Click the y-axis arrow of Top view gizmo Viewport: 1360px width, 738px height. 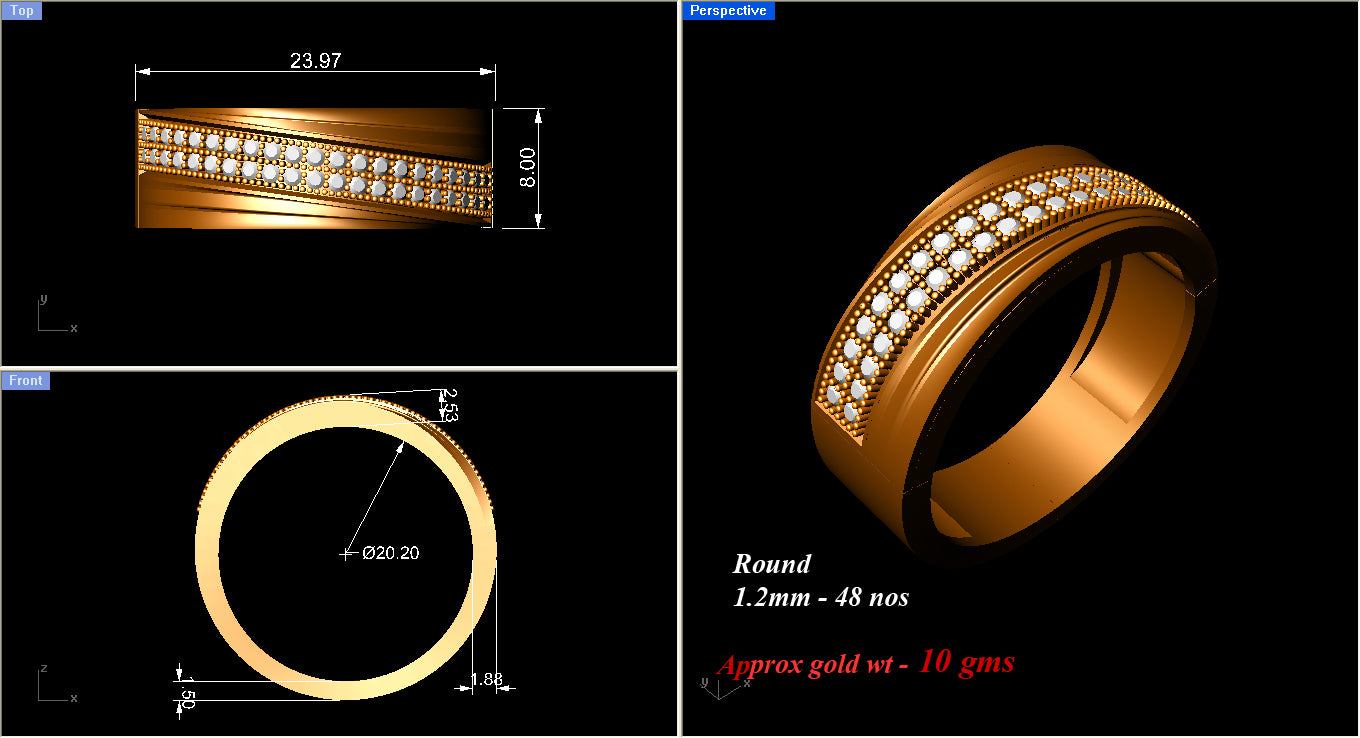tap(41, 300)
